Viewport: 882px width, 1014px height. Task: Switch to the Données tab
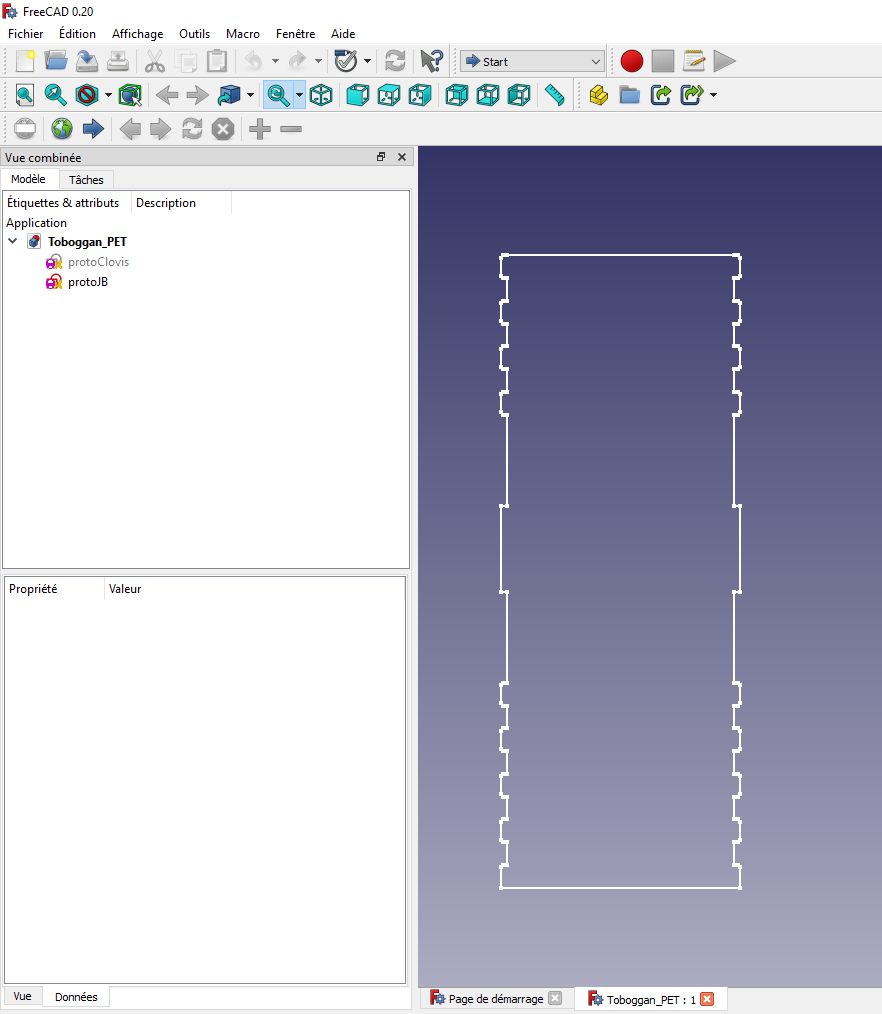click(x=76, y=997)
